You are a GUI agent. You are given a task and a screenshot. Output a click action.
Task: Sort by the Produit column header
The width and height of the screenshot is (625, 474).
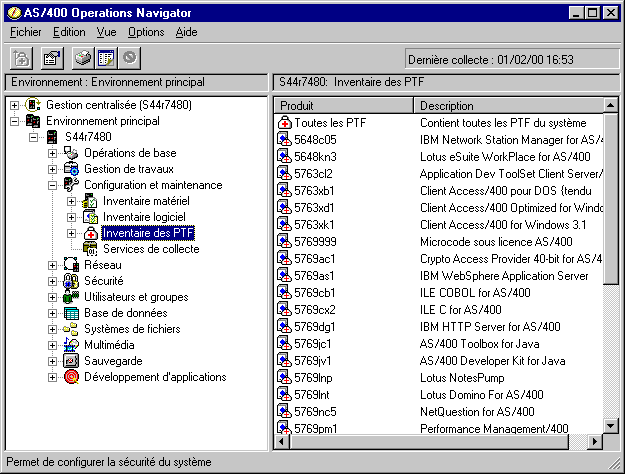(344, 106)
